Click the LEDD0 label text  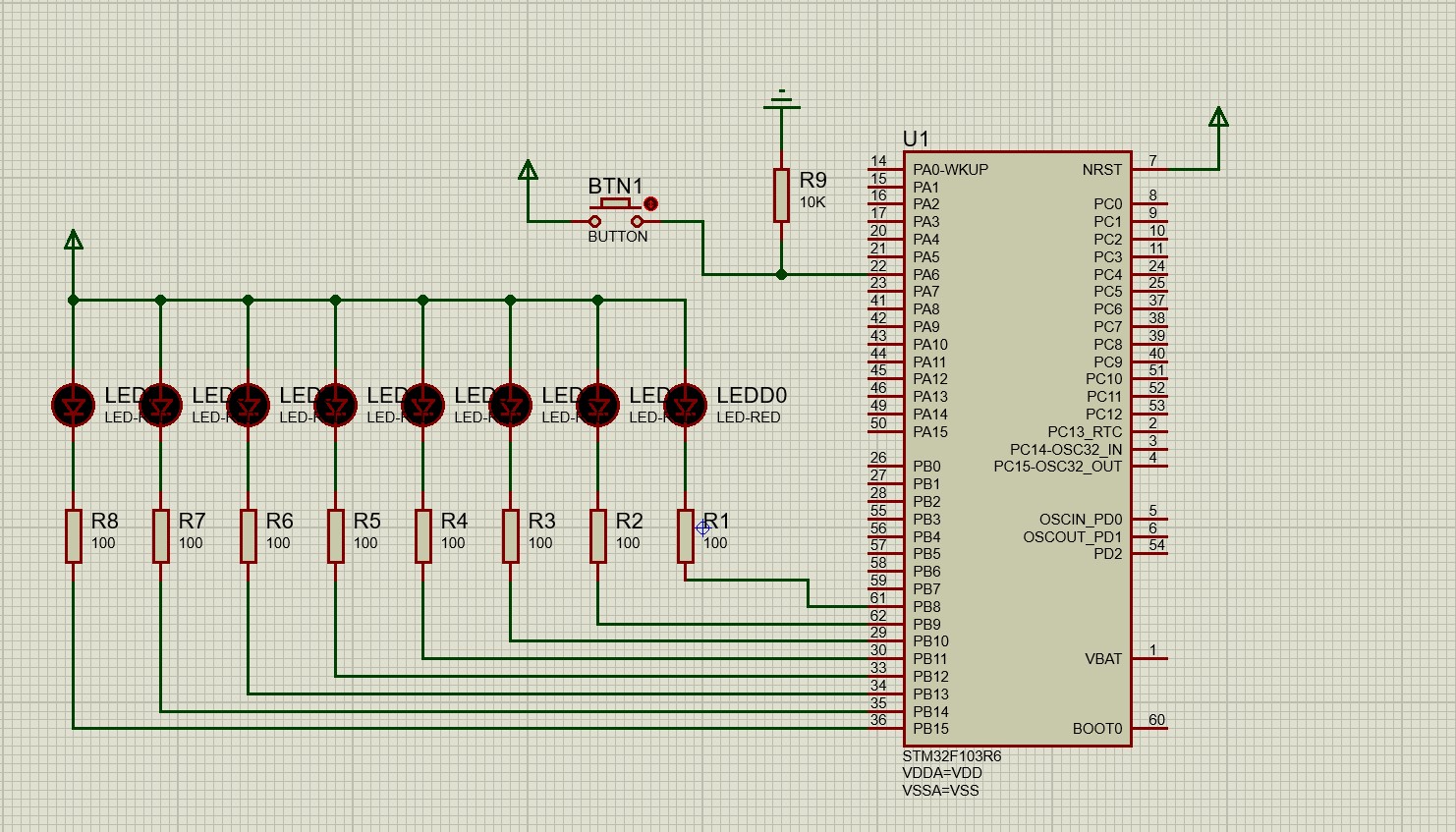point(752,395)
